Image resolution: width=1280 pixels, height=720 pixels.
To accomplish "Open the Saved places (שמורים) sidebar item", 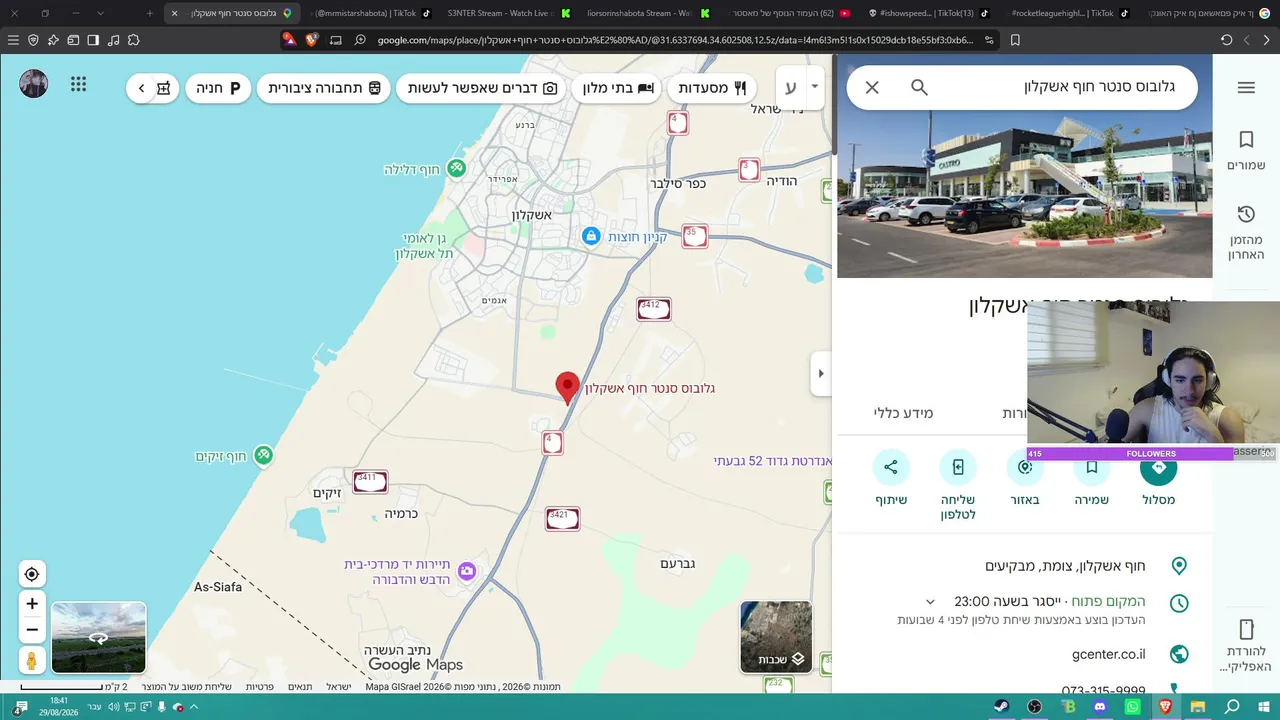I will coord(1246,151).
